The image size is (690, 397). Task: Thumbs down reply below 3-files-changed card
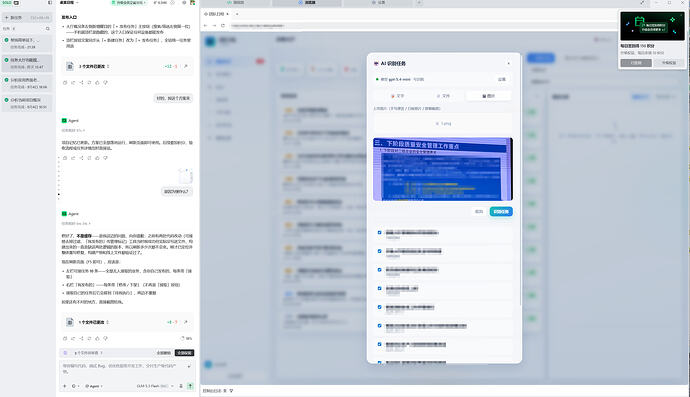[106, 83]
